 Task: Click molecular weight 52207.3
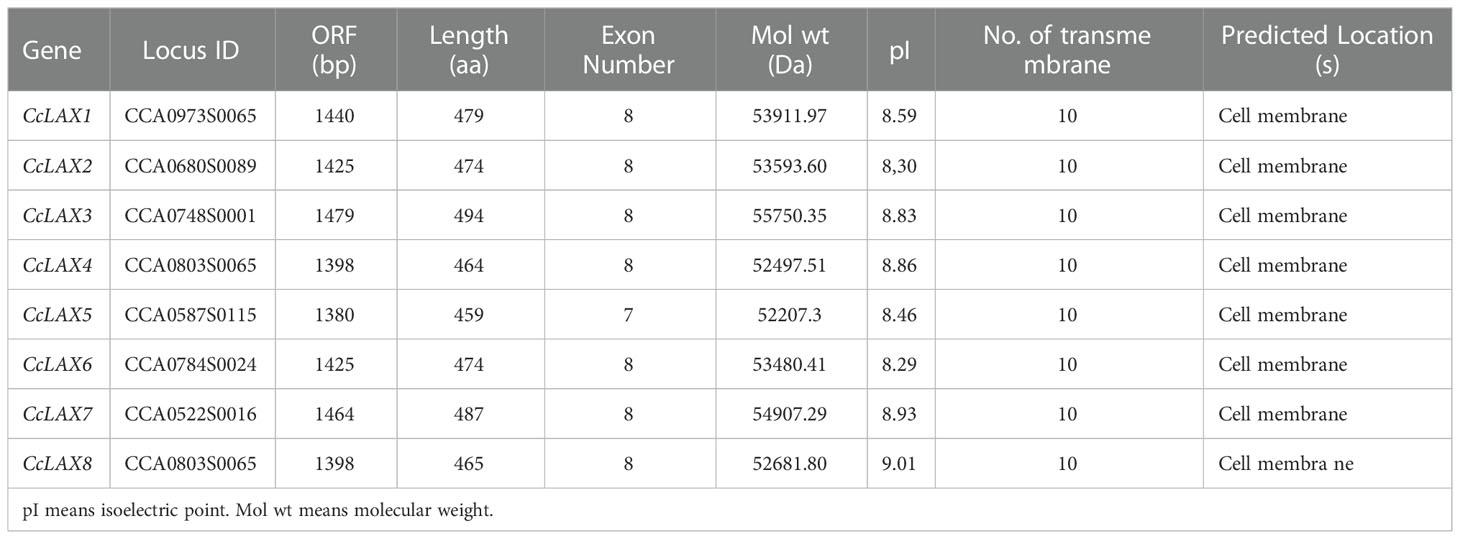(x=791, y=315)
